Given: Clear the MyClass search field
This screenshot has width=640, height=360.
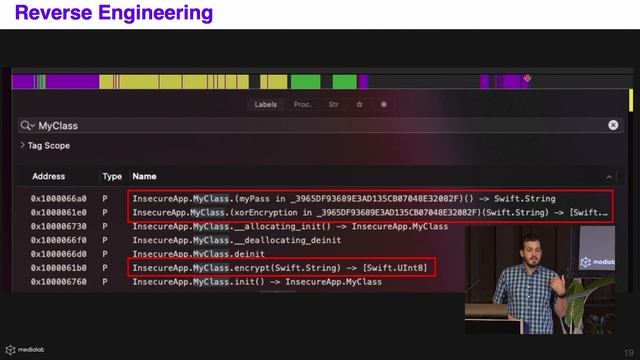Looking at the screenshot, I should point(613,125).
